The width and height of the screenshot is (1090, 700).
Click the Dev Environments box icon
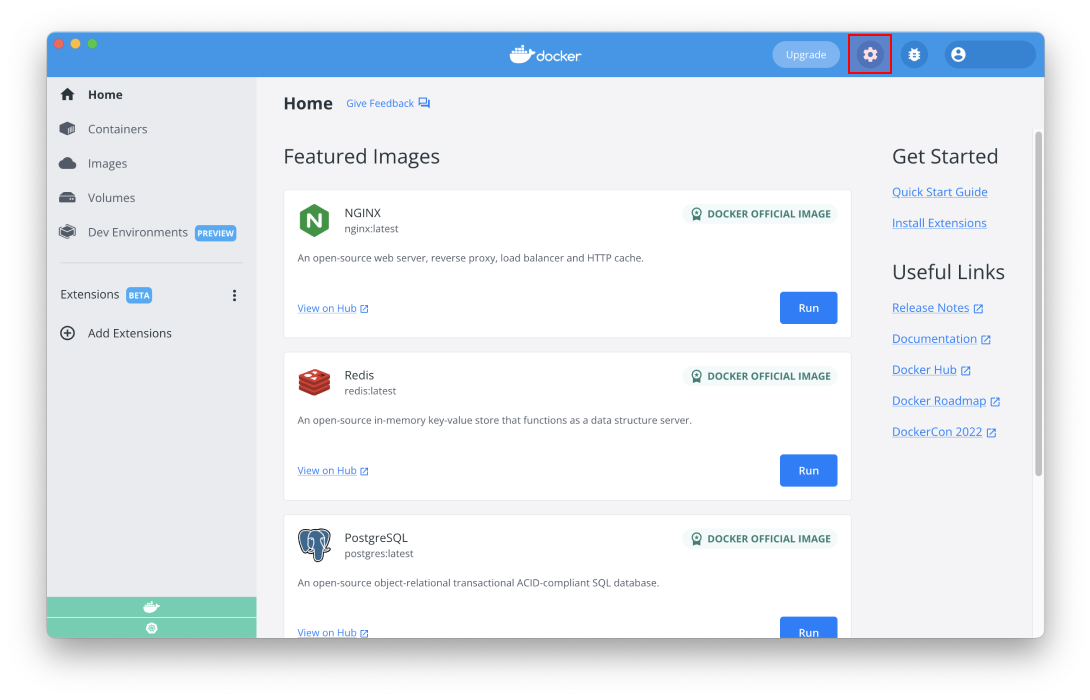pyautogui.click(x=67, y=231)
